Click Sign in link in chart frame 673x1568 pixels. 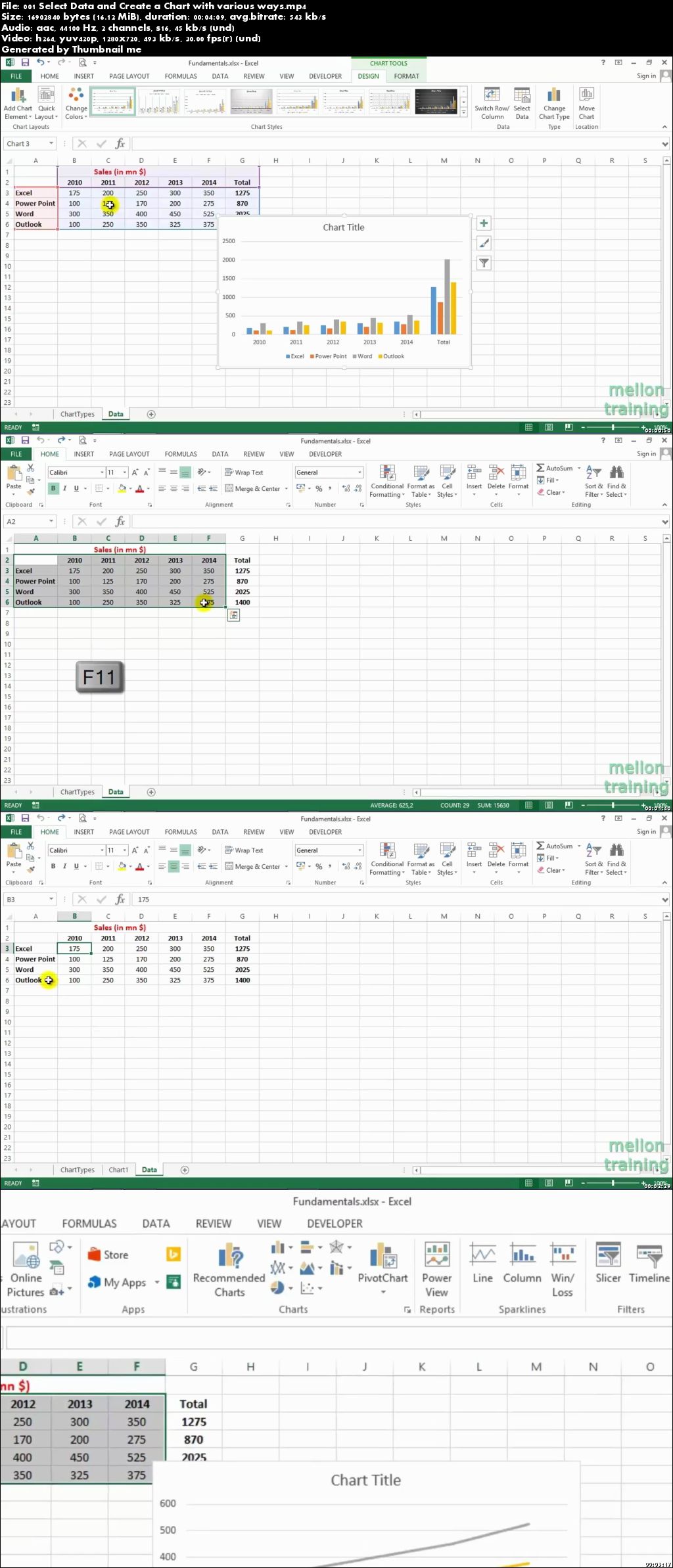[646, 76]
